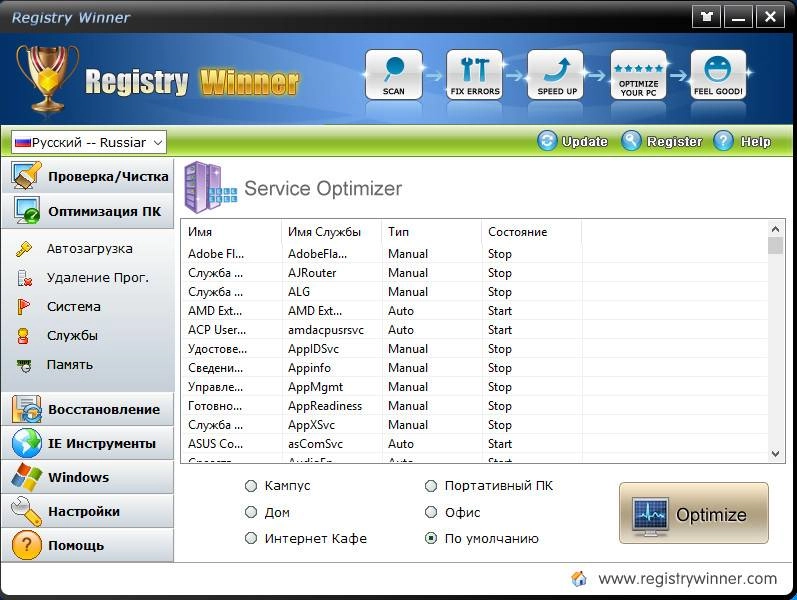Image resolution: width=797 pixels, height=600 pixels.
Task: Click the Восстановление restore disk icon
Action: coord(27,409)
